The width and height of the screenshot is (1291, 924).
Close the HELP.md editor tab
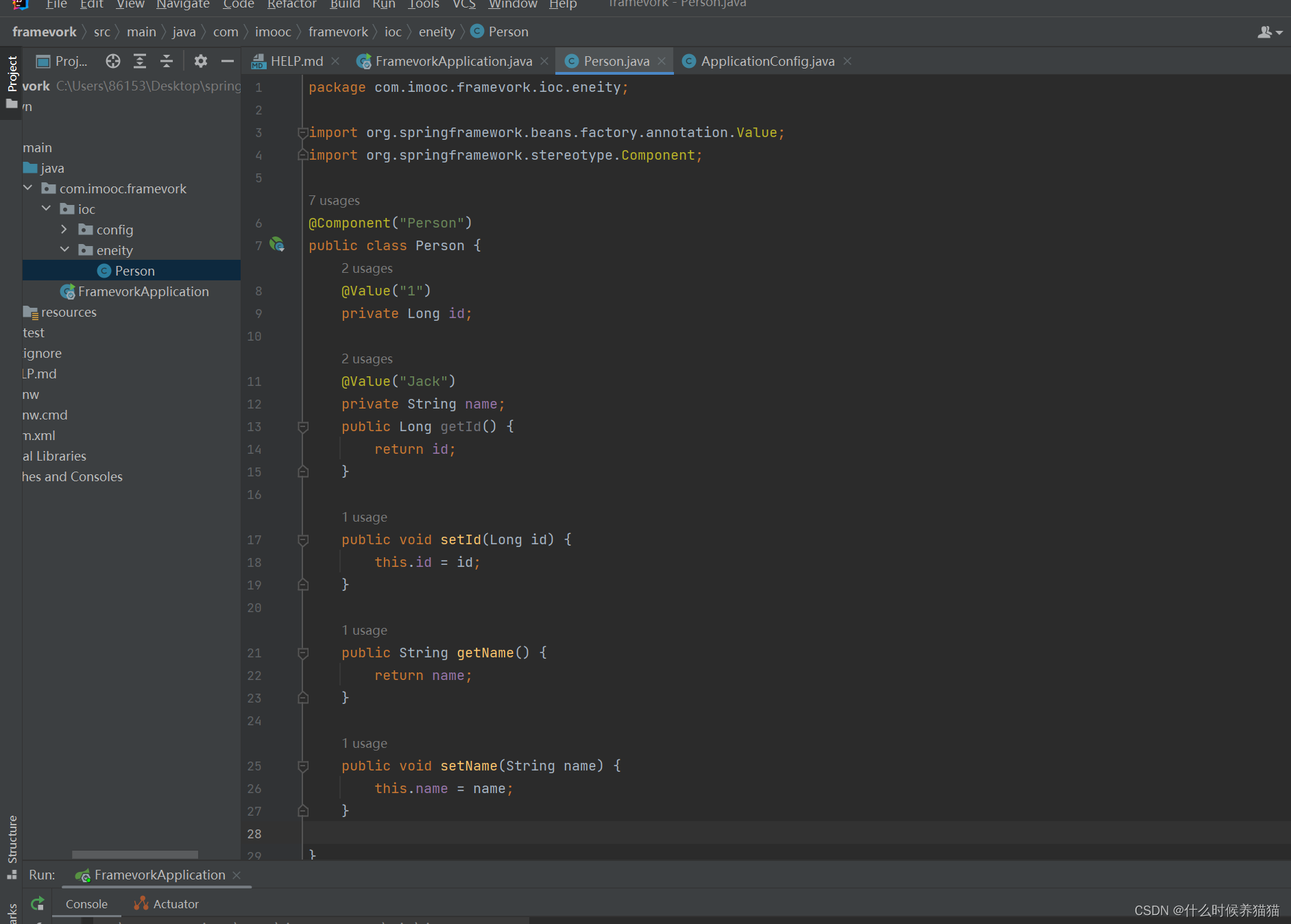(x=335, y=62)
